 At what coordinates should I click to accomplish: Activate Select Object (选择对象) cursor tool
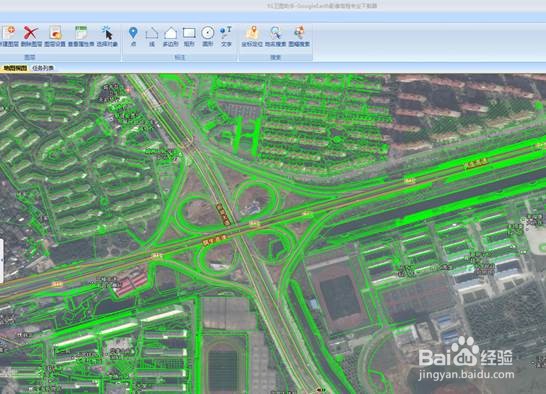click(107, 36)
